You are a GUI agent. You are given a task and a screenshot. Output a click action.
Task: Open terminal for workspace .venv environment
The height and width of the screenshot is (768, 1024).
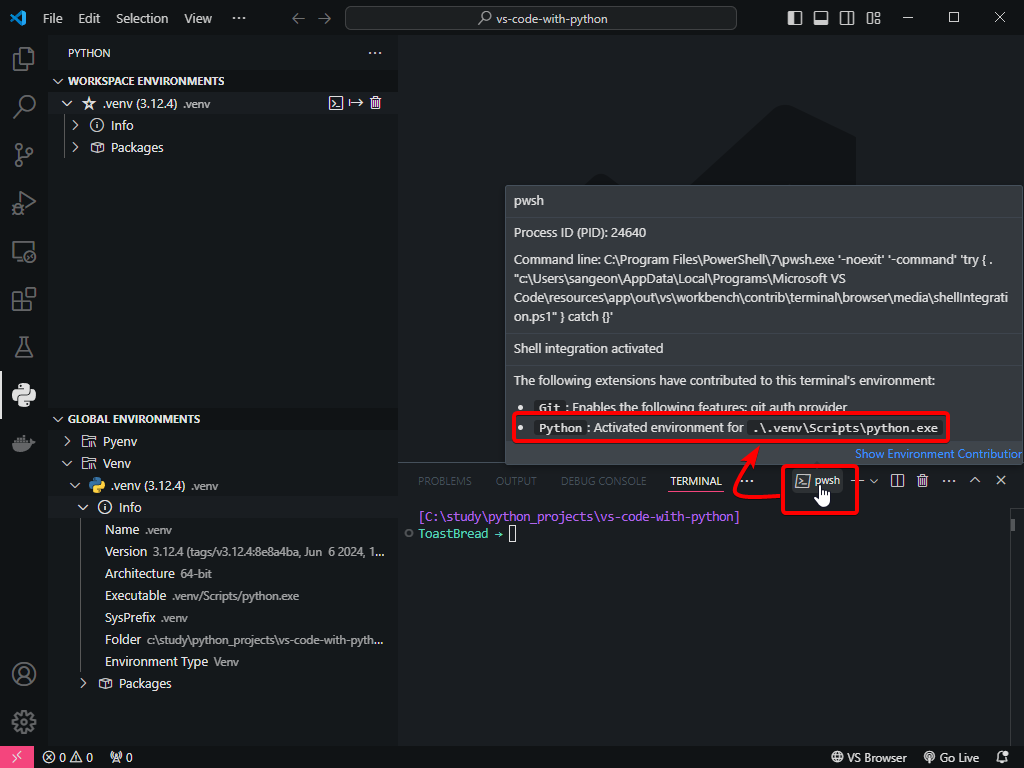336,103
